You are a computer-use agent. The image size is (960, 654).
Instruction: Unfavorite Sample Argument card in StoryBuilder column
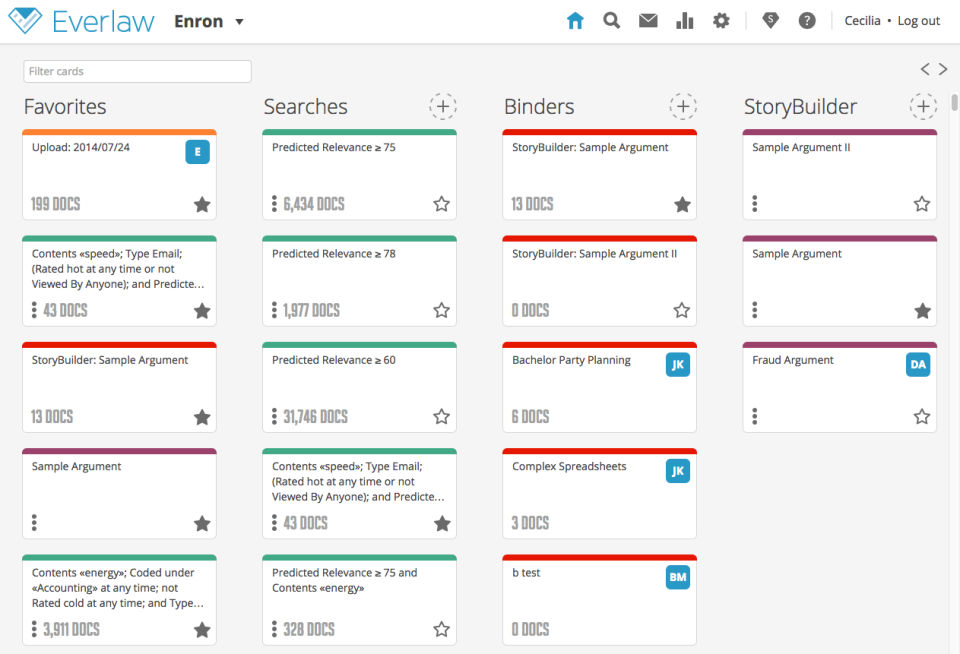click(x=923, y=311)
